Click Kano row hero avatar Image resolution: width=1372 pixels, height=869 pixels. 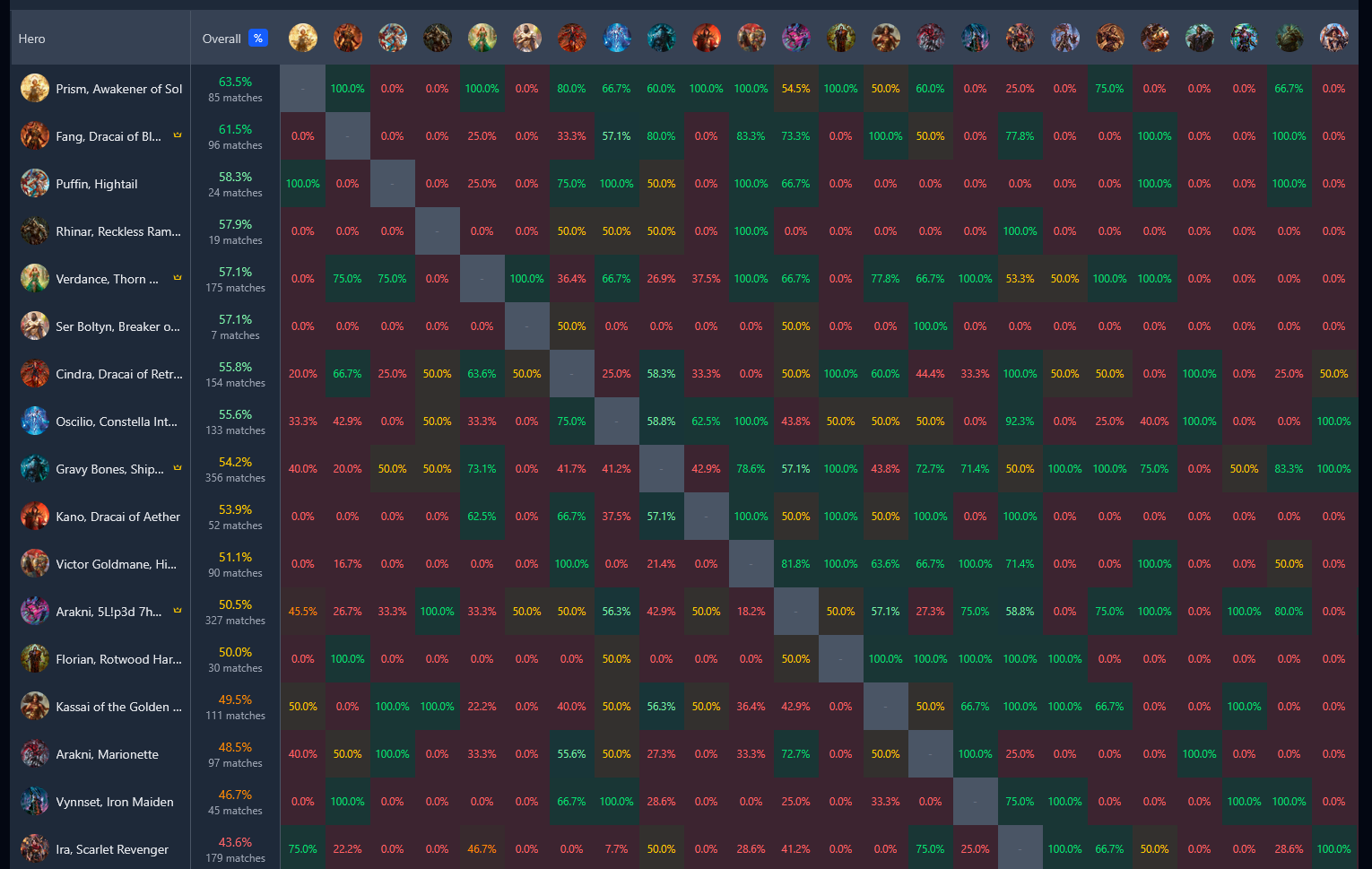pos(35,516)
